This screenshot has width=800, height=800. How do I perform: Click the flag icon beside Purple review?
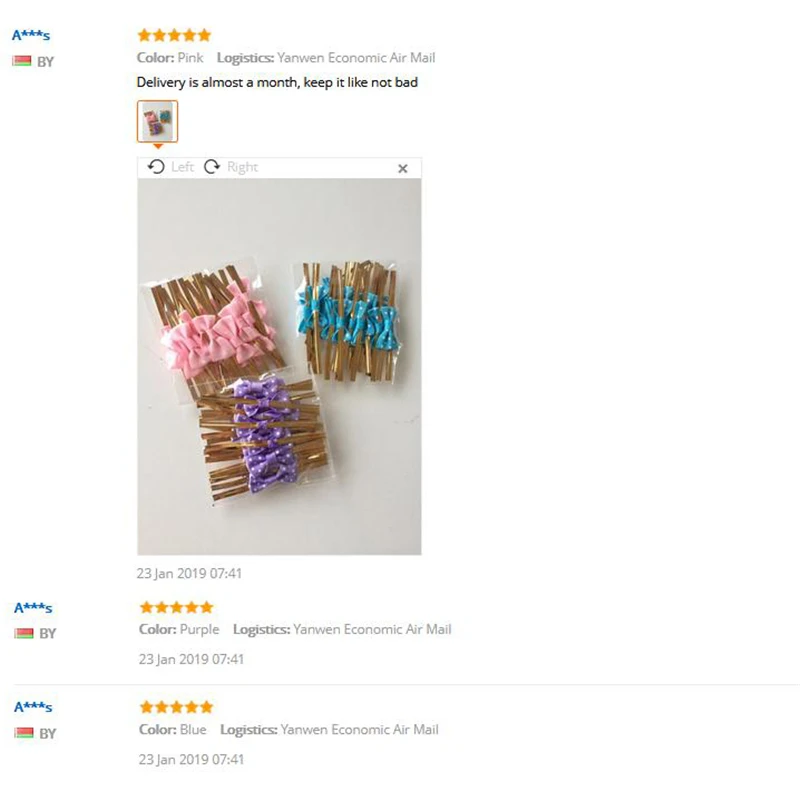[x=23, y=633]
